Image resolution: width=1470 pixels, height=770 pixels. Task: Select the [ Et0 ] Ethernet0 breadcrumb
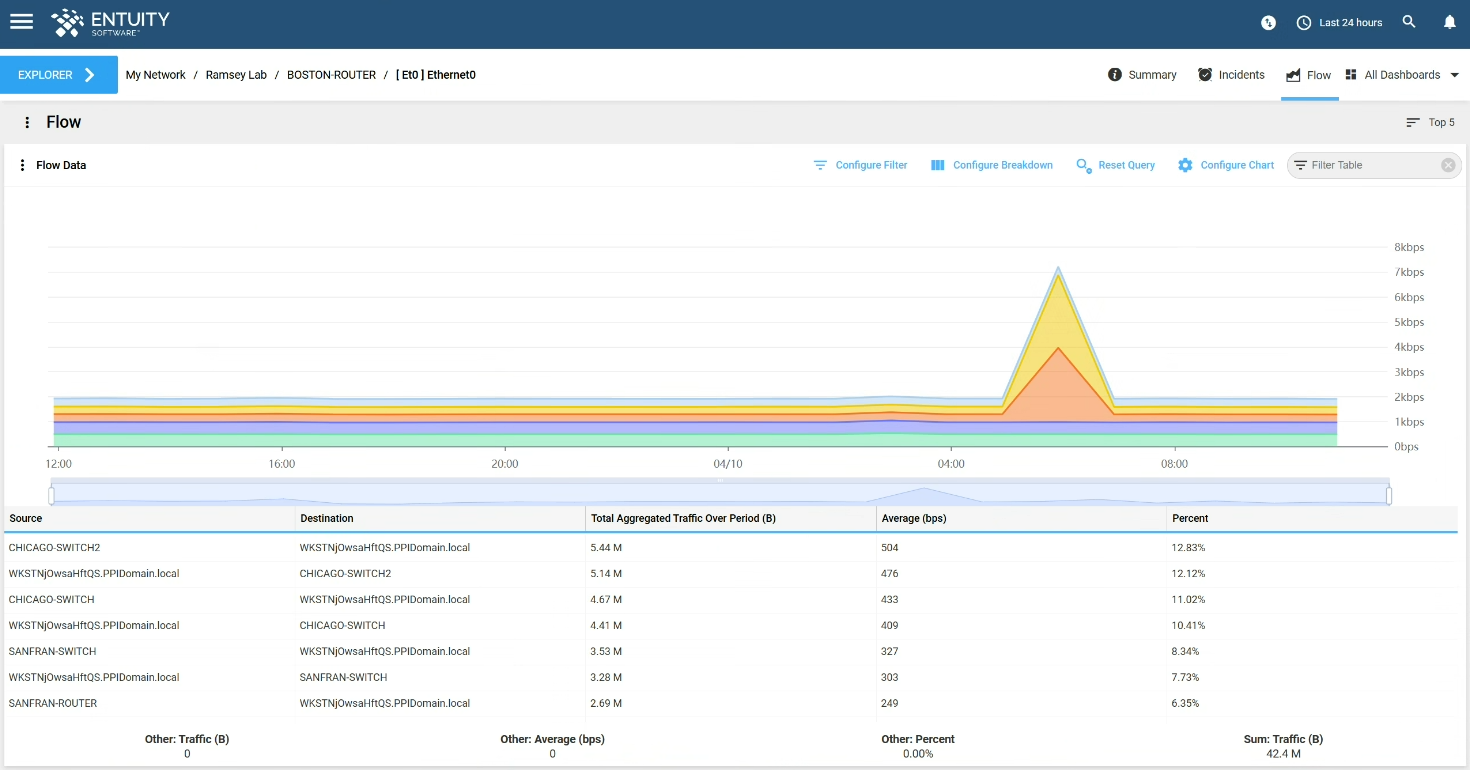point(436,75)
